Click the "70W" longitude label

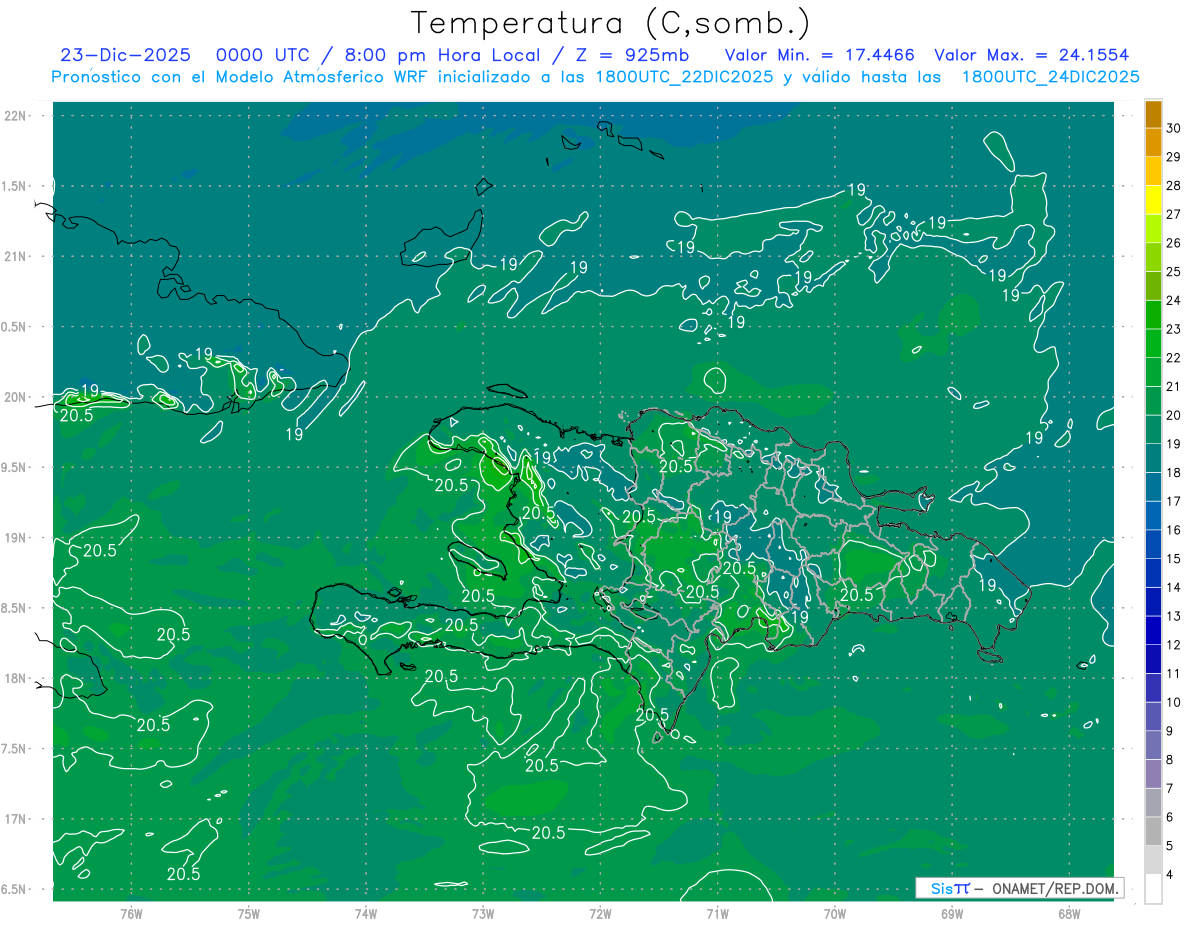coord(835,913)
